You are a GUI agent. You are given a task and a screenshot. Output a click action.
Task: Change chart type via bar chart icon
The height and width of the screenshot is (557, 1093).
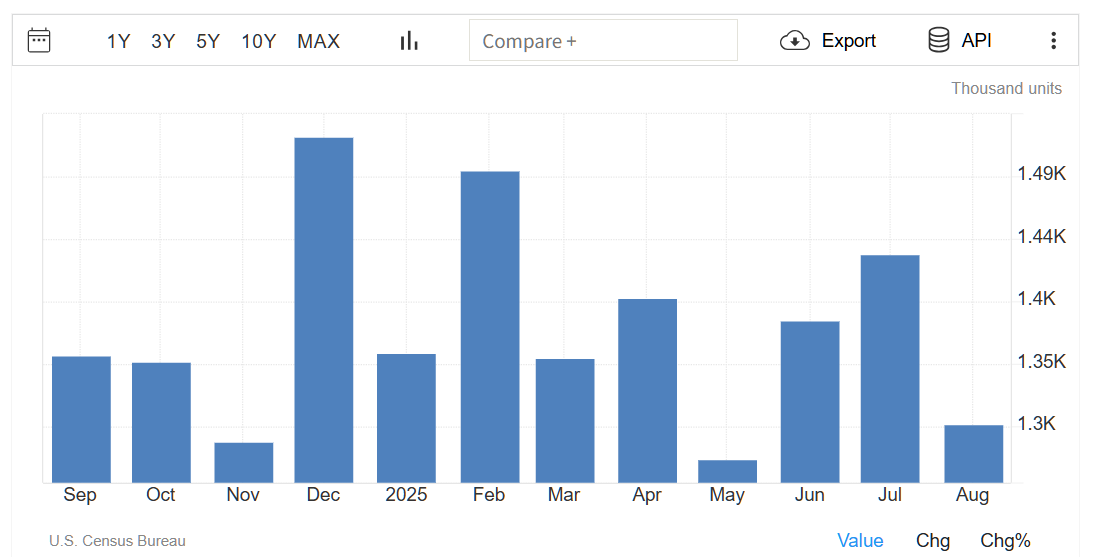click(409, 41)
